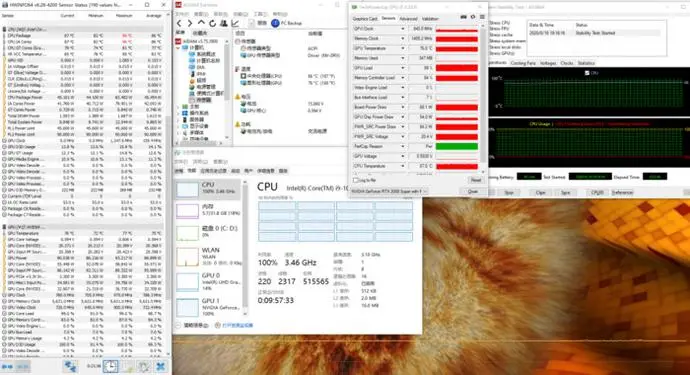Click GPU-Z screenshot camera icon
Screen dimensions: 690x375
(463, 17)
